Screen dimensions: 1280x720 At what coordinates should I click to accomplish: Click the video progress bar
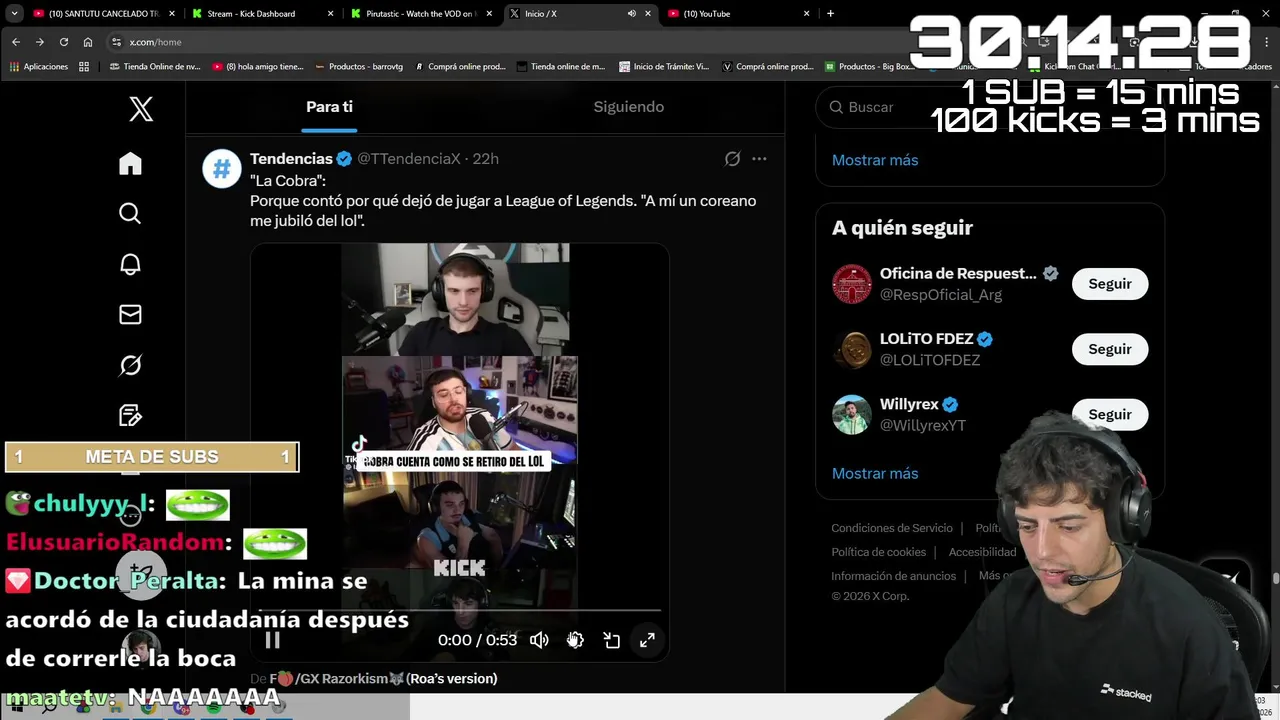tap(460, 609)
